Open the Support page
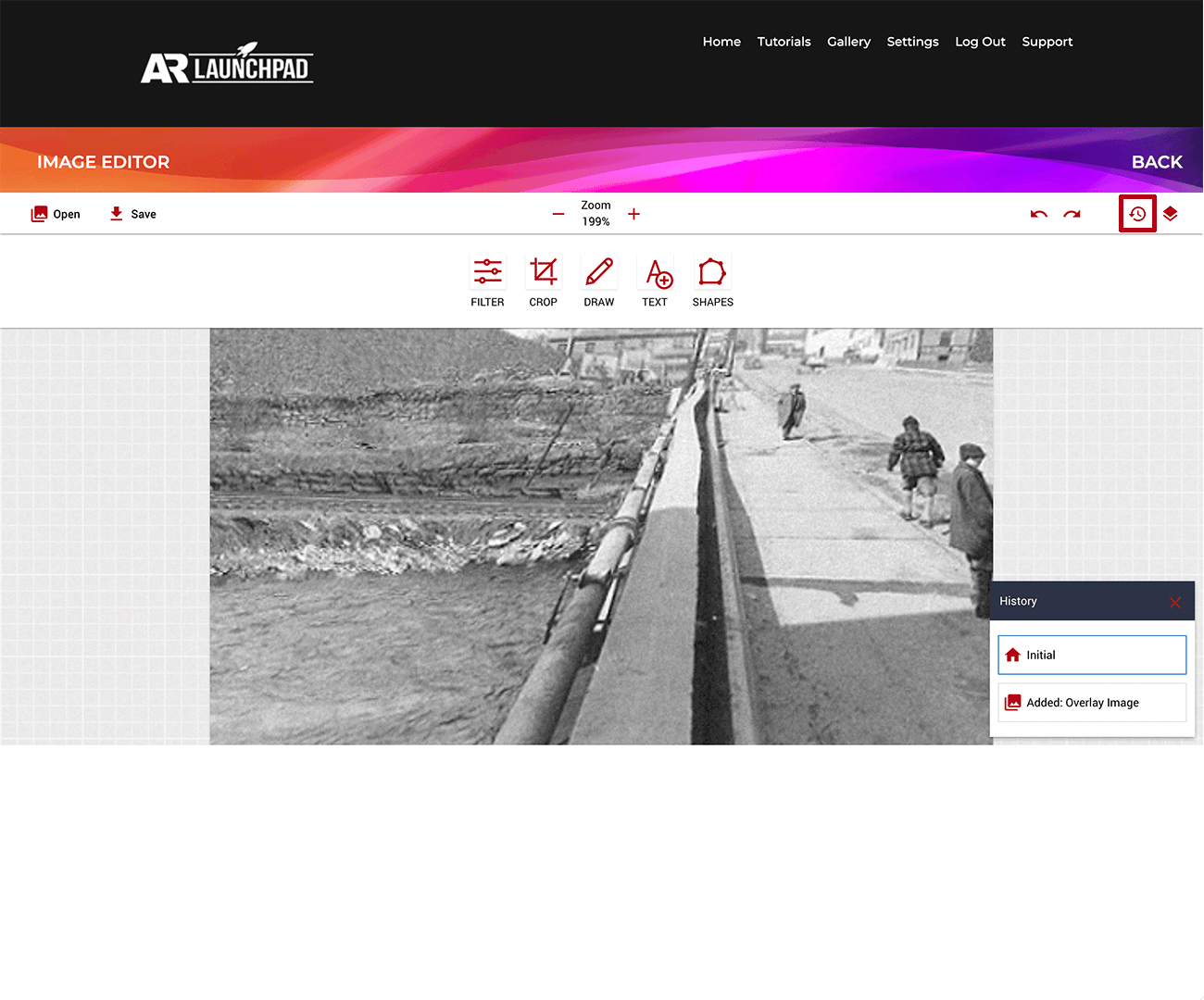The image size is (1204, 1000). 1047,42
